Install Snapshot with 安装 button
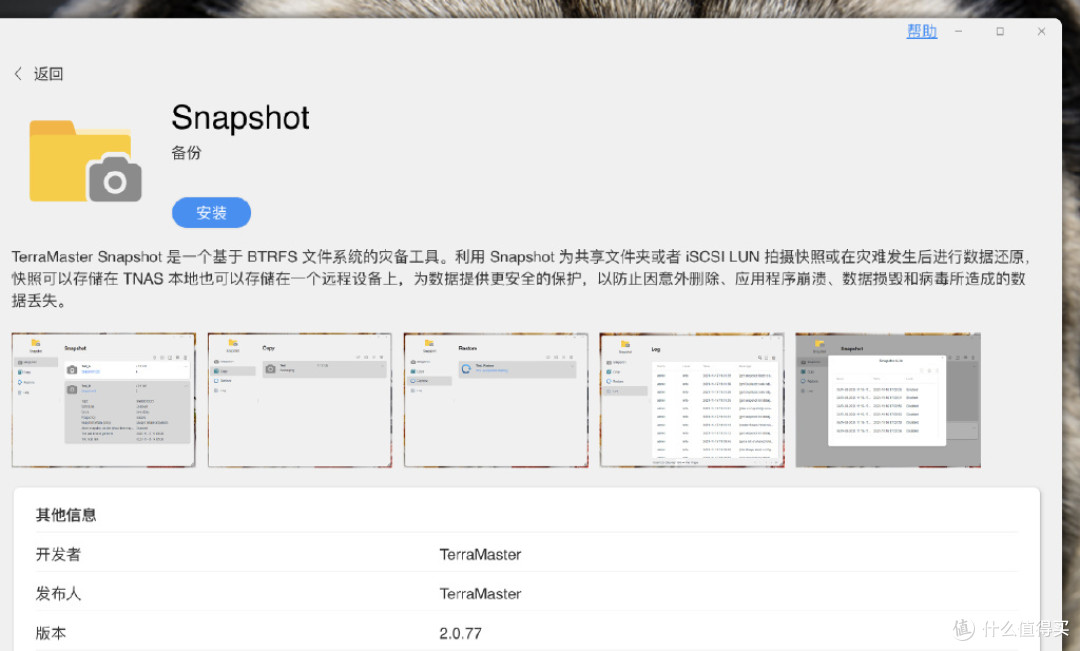Screen dimensions: 1080x651 click(x=211, y=212)
